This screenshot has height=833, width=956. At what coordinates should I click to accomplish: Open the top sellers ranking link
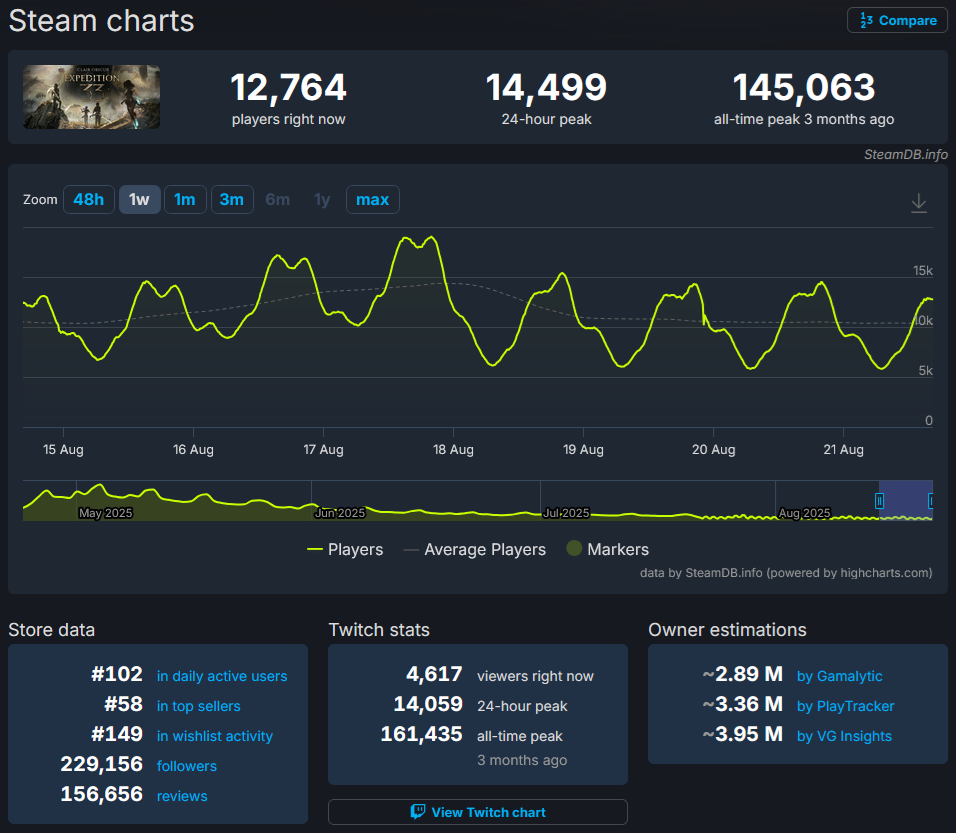[198, 706]
